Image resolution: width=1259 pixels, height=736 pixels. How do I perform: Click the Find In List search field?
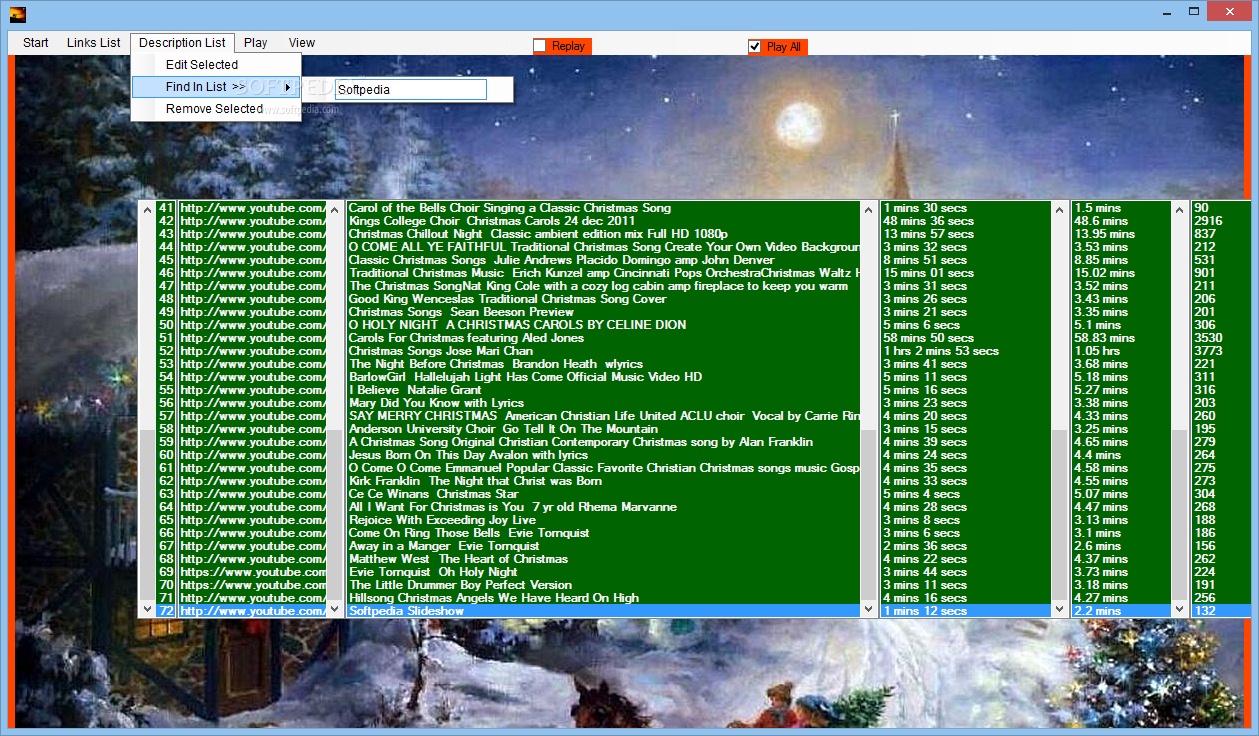coord(411,90)
